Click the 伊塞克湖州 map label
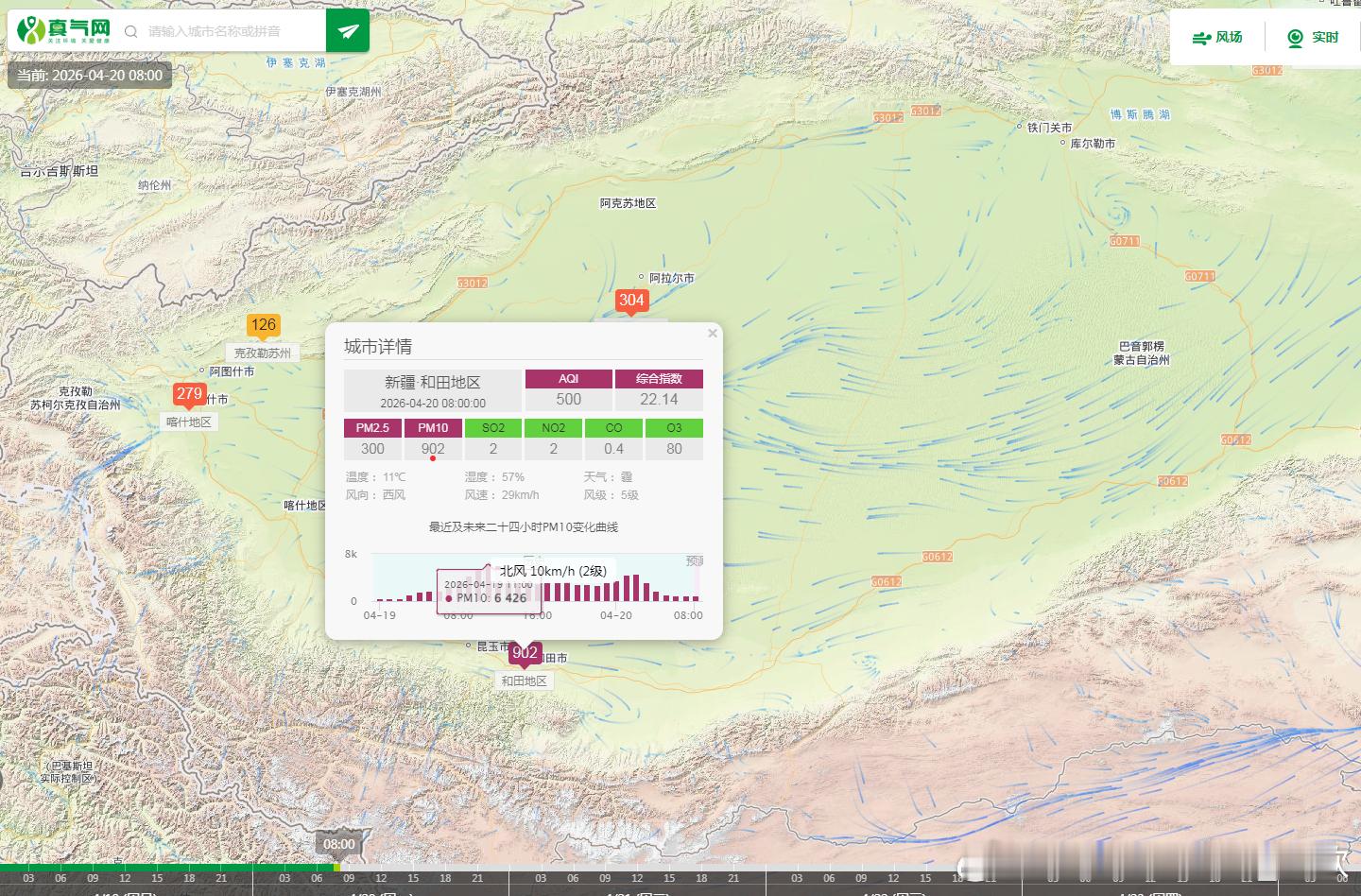The width and height of the screenshot is (1361, 896). pyautogui.click(x=353, y=92)
